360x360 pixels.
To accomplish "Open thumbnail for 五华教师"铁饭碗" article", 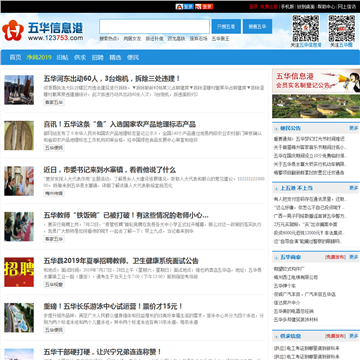I will coord(19,227).
